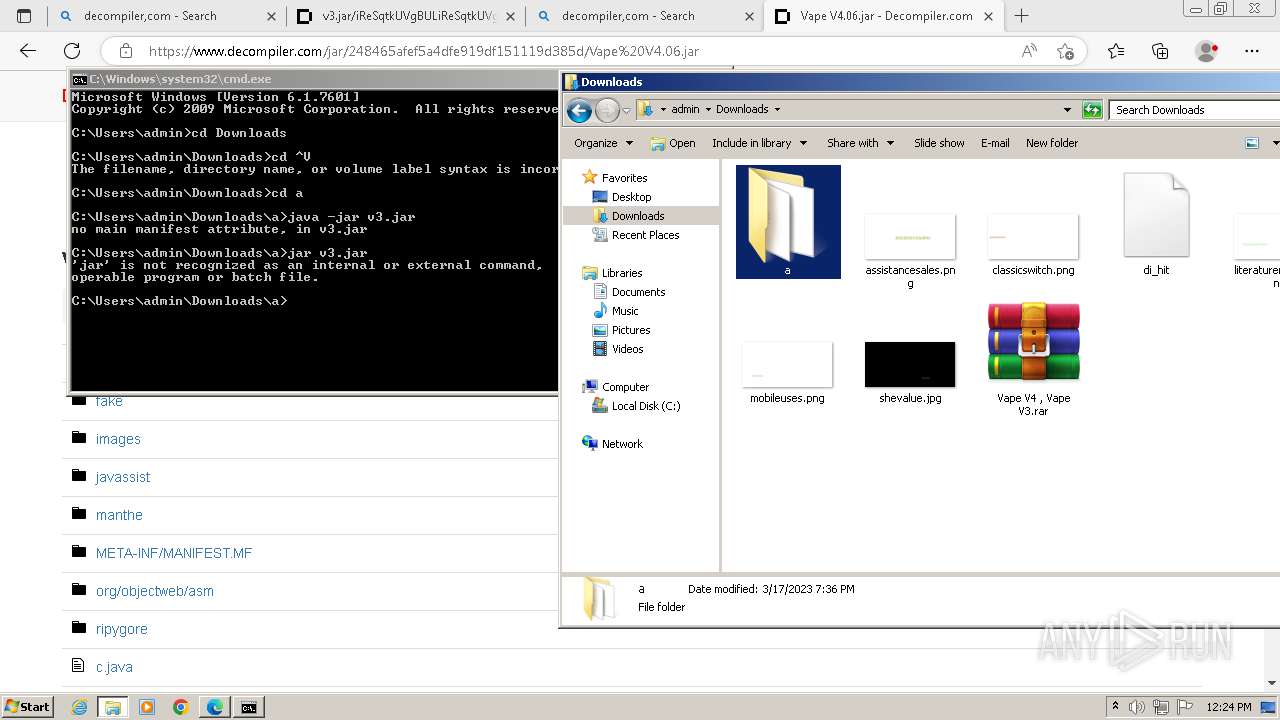Select the Vape V4.06.jar Decompiler tab
Viewport: 1280px width, 720px height.
pyautogui.click(x=883, y=16)
